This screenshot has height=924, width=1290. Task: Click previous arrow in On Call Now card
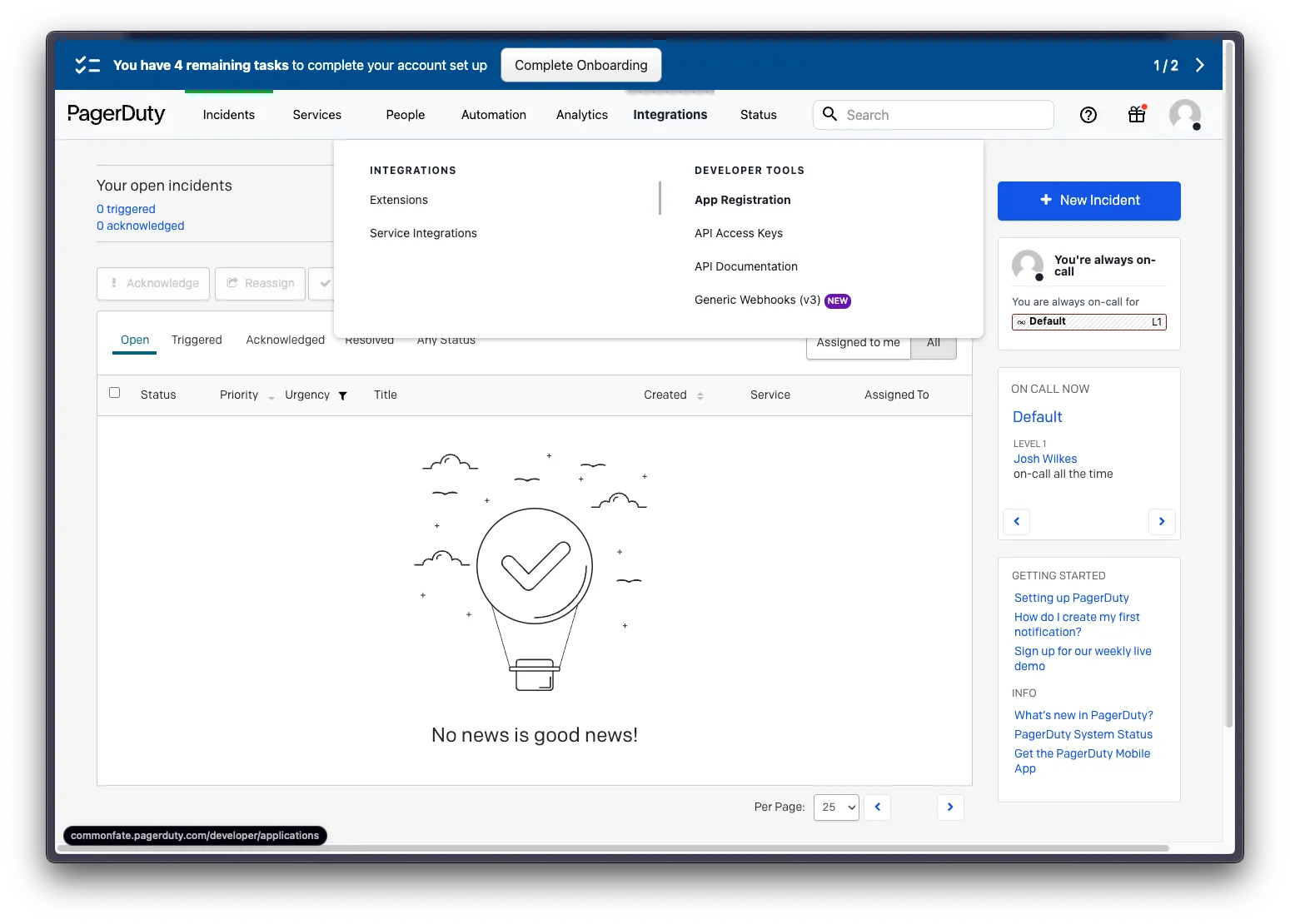(x=1017, y=521)
